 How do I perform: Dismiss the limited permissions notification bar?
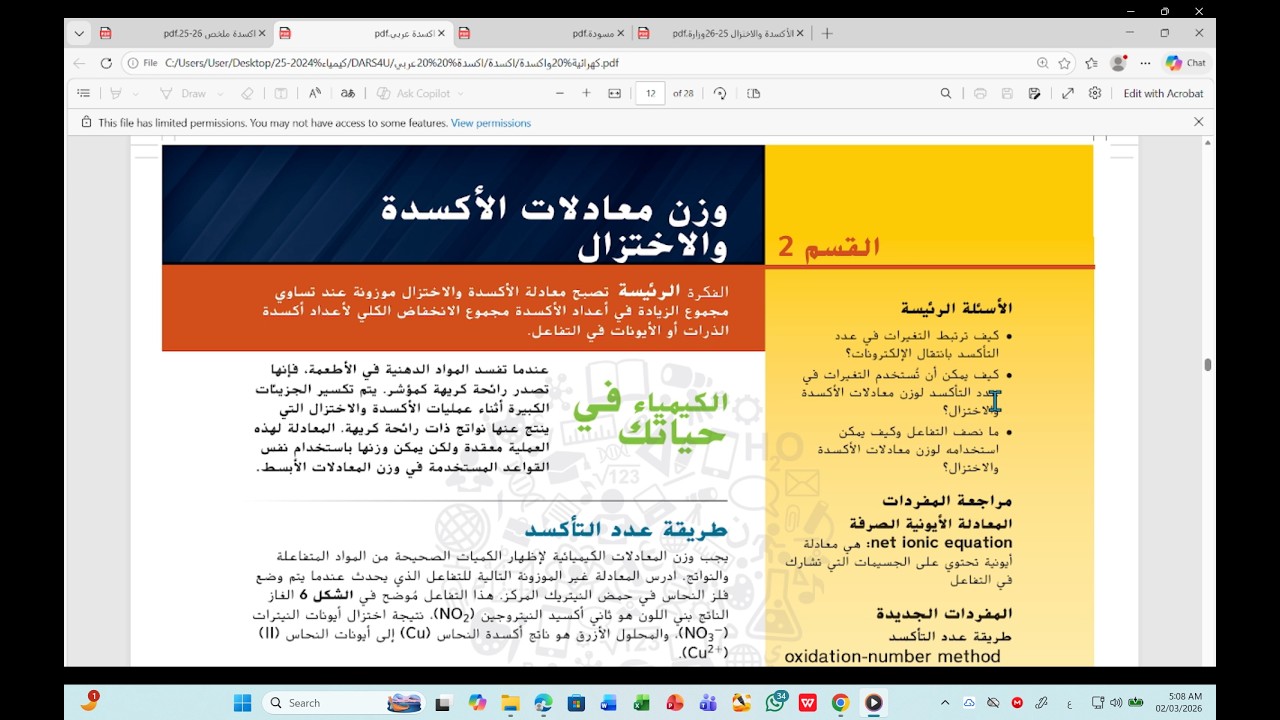[x=1198, y=122]
